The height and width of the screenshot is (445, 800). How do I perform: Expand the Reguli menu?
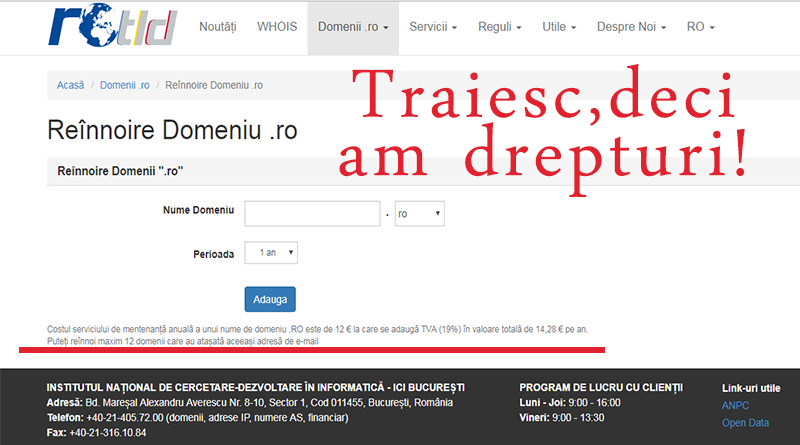tap(499, 27)
